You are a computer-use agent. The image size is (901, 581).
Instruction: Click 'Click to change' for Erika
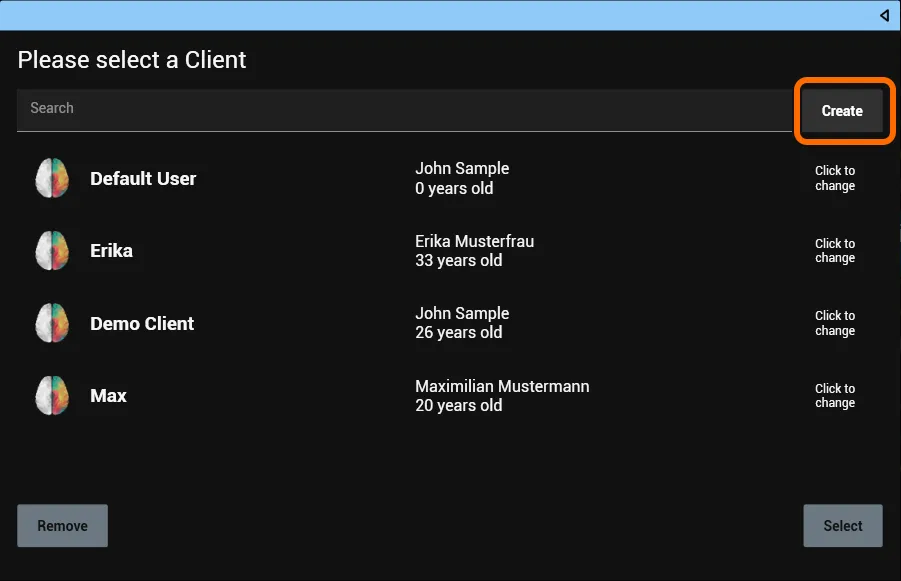(x=835, y=251)
